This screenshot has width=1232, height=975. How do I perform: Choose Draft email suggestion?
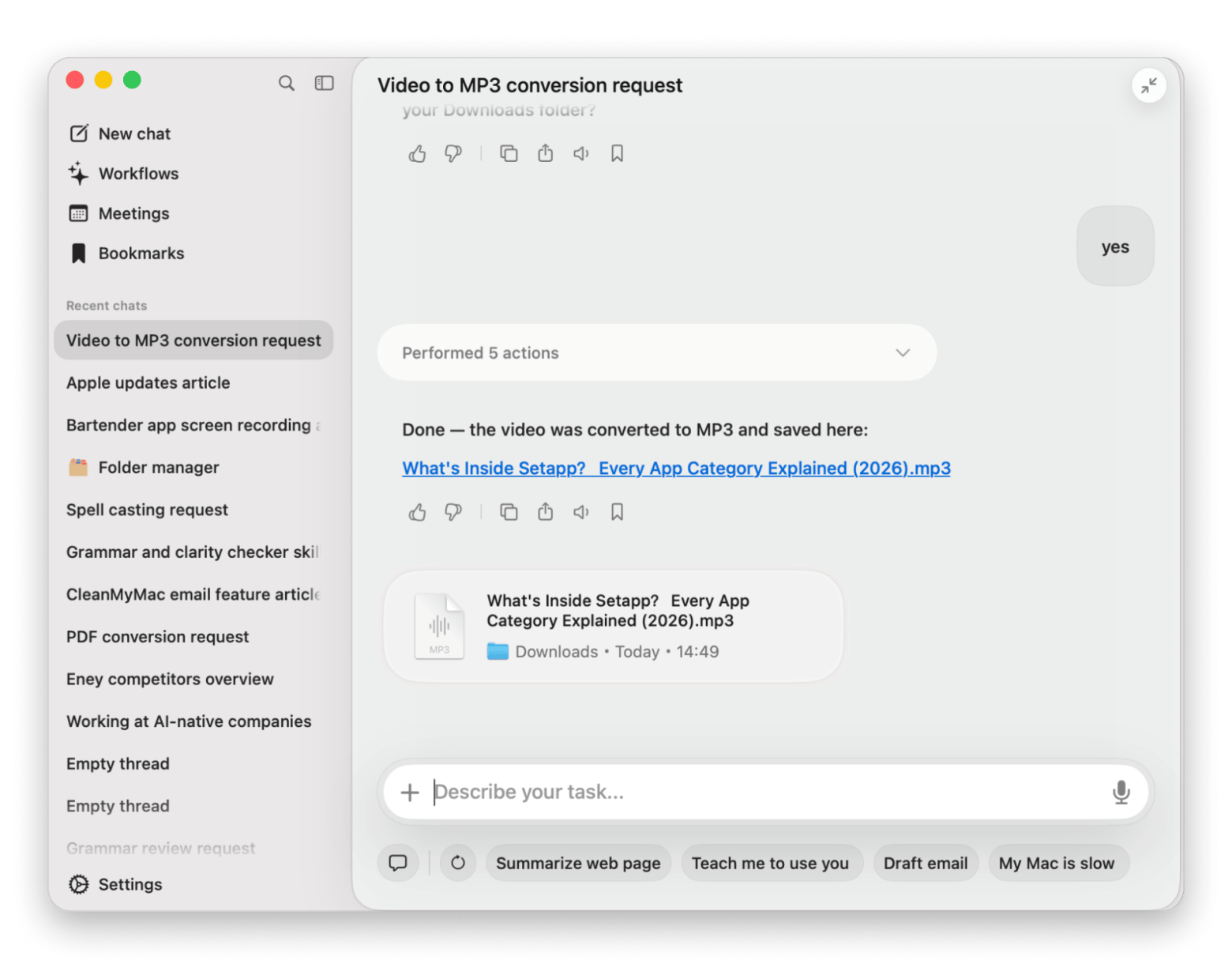(x=926, y=863)
